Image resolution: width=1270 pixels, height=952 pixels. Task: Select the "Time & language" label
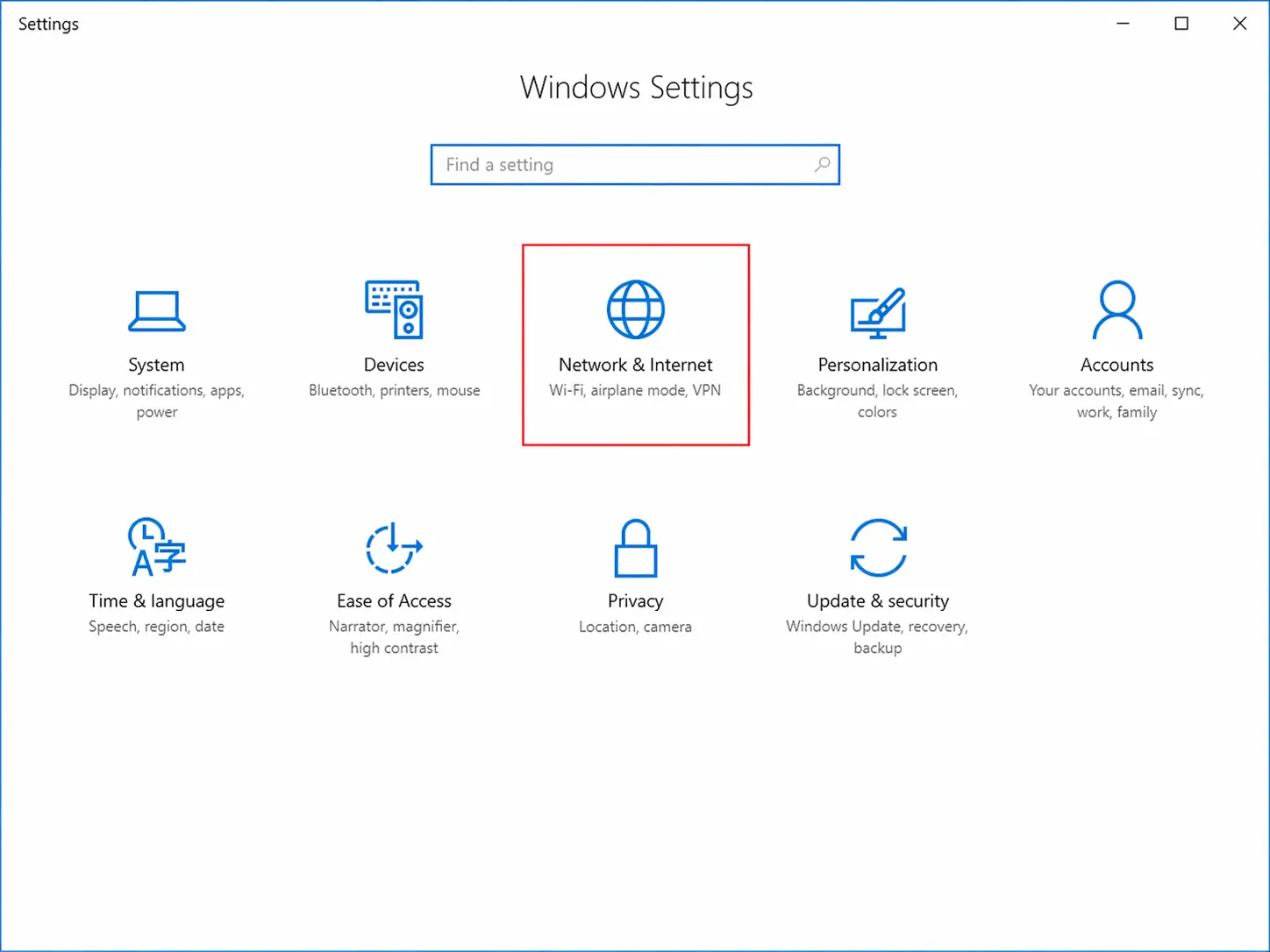156,601
